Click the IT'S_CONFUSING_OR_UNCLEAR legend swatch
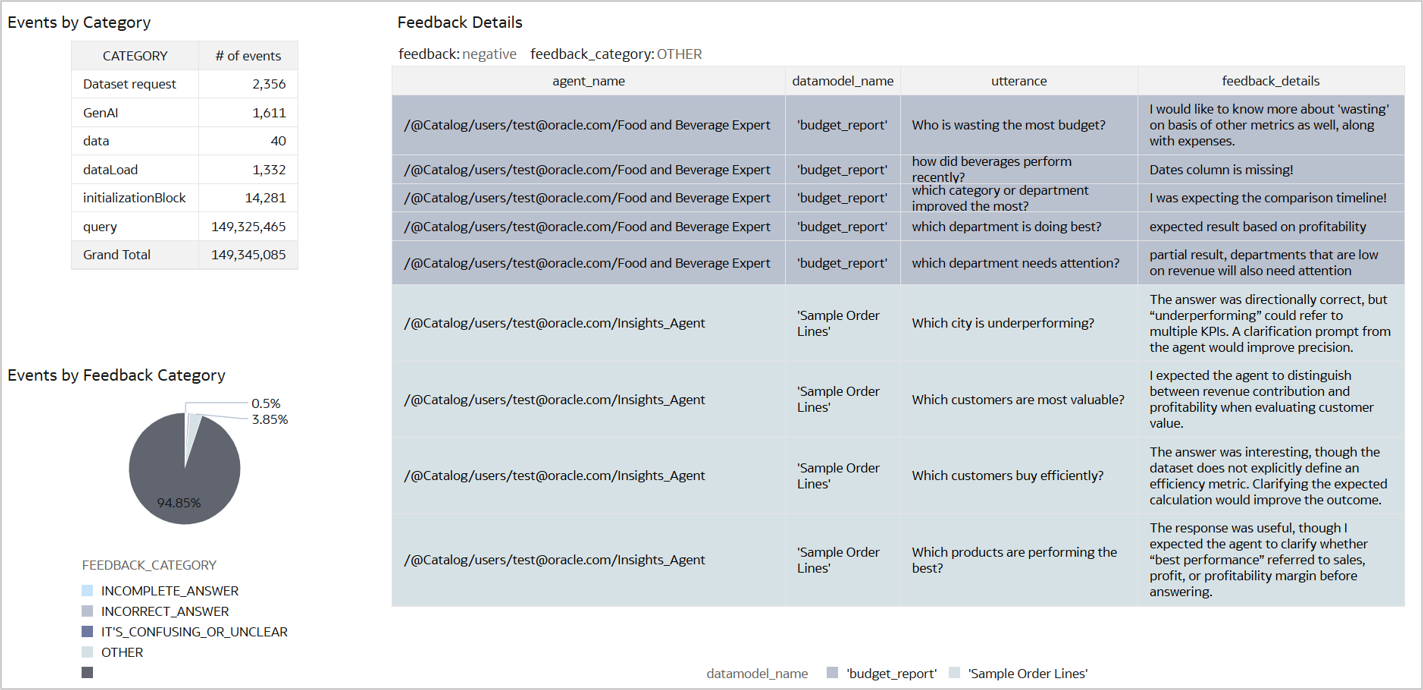Image resolution: width=1423 pixels, height=690 pixels. tap(88, 632)
